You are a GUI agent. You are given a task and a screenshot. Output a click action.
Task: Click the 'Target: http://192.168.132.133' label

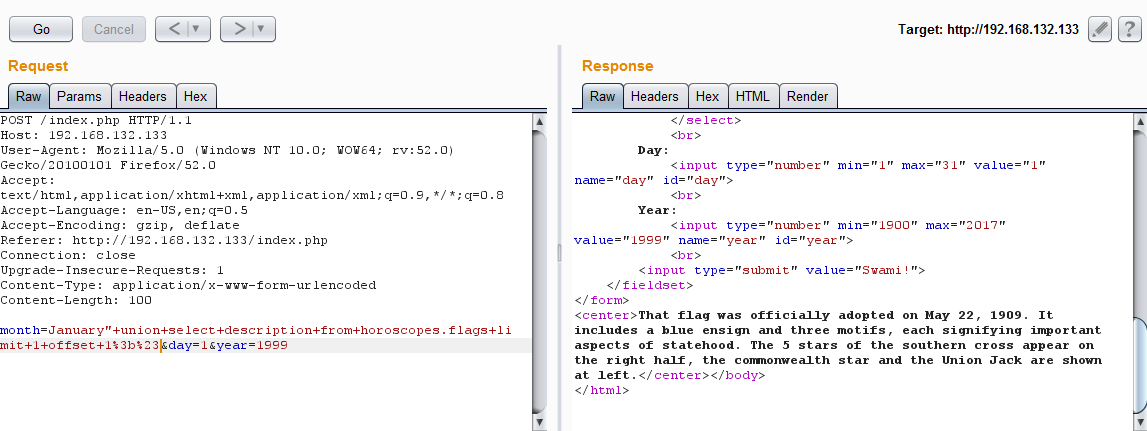pos(988,30)
